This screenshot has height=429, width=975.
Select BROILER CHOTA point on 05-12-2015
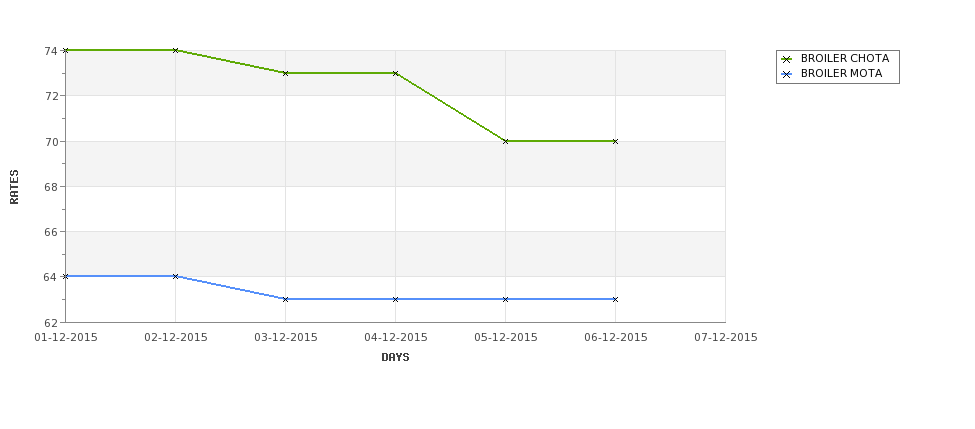coord(506,141)
